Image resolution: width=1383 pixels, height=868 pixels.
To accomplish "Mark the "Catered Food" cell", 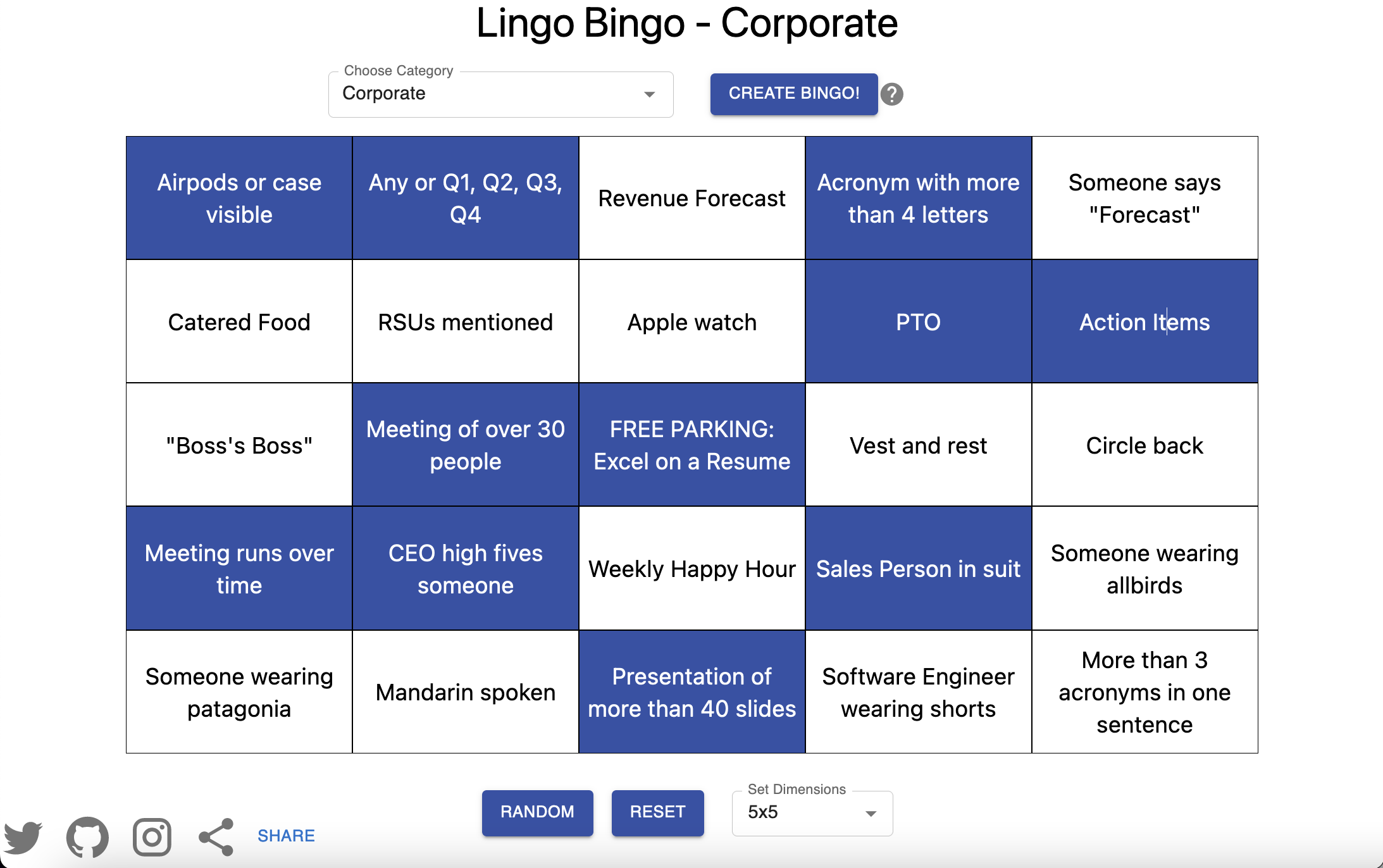I will coord(239,321).
